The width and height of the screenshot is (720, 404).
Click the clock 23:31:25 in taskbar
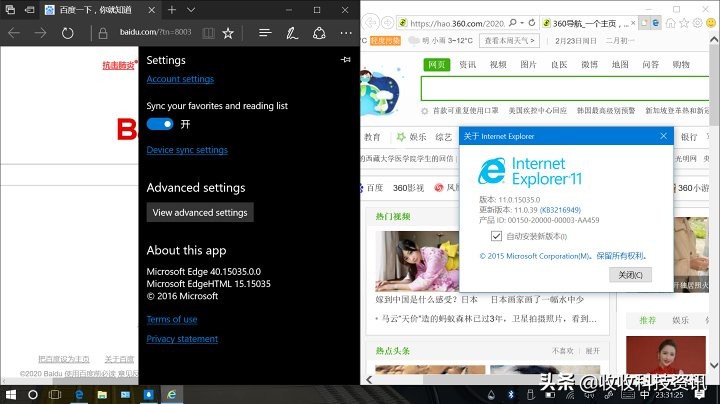669,394
